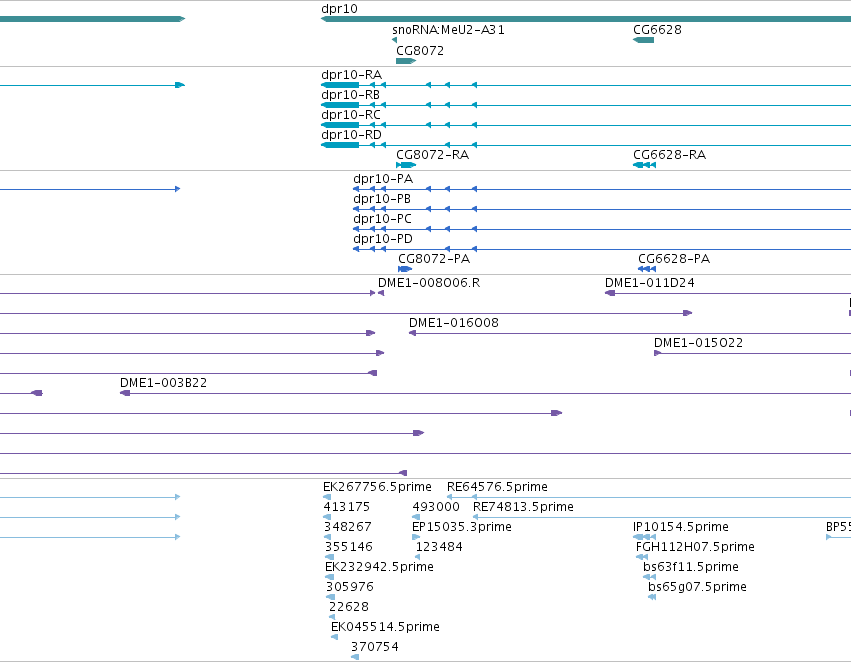The width and height of the screenshot is (851, 662).
Task: Click the 413175 EST label
Action: pos(347,507)
